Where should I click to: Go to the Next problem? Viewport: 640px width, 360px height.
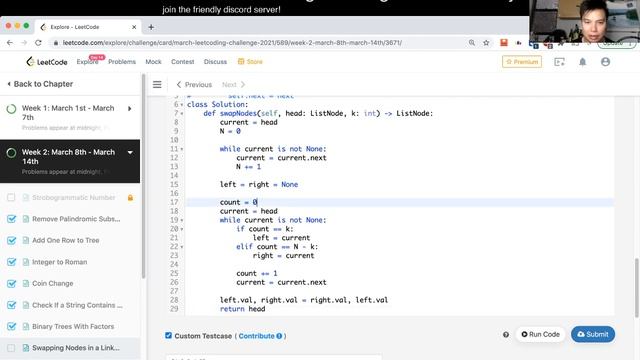(233, 84)
